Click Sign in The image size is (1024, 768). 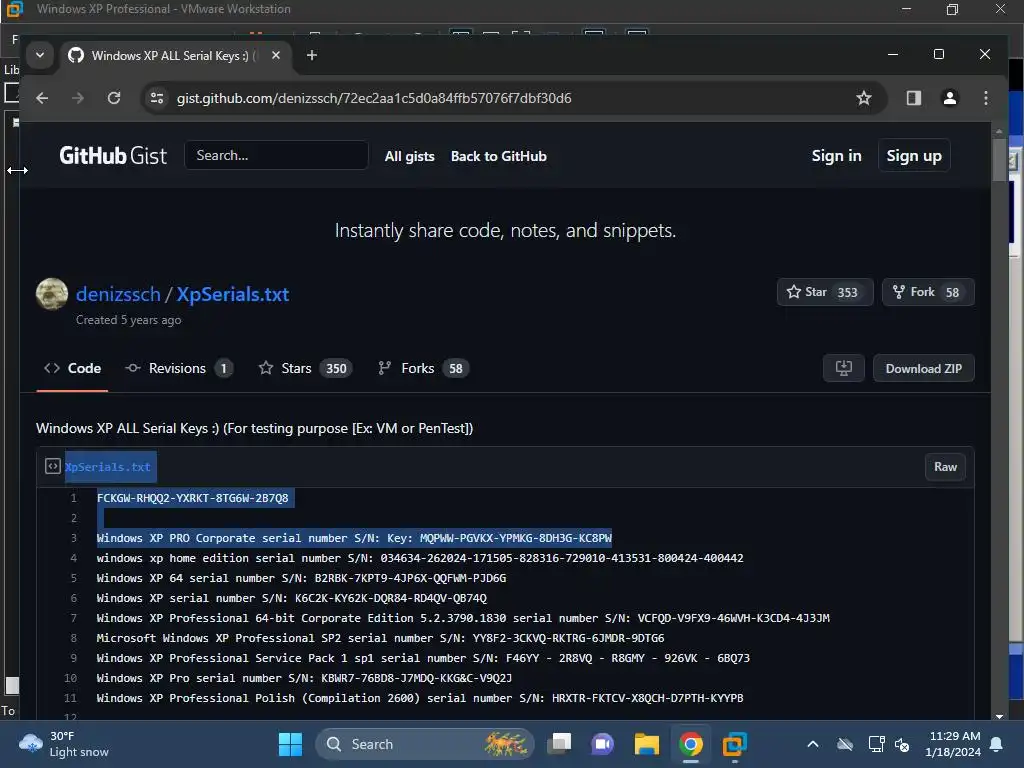[836, 155]
